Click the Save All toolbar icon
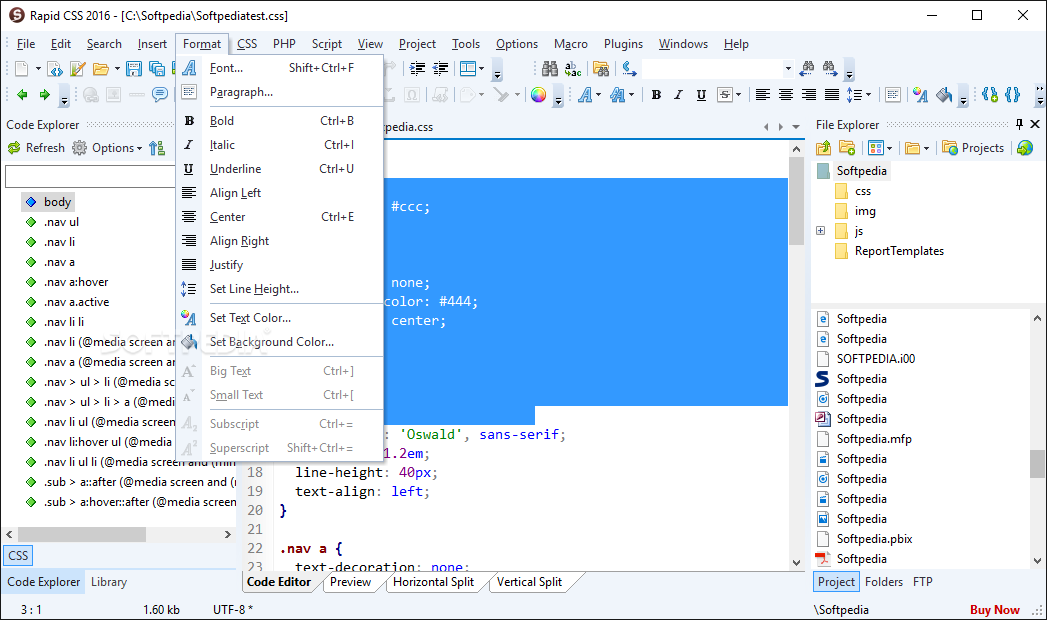 tap(157, 69)
